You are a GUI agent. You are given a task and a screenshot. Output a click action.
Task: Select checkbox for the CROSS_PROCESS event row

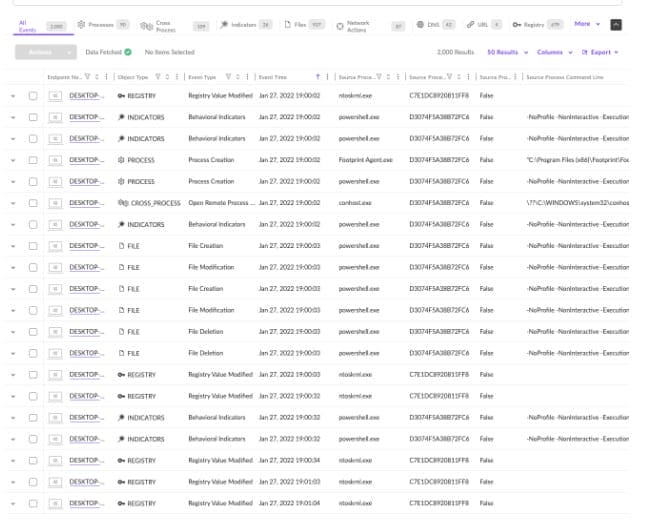[x=33, y=203]
